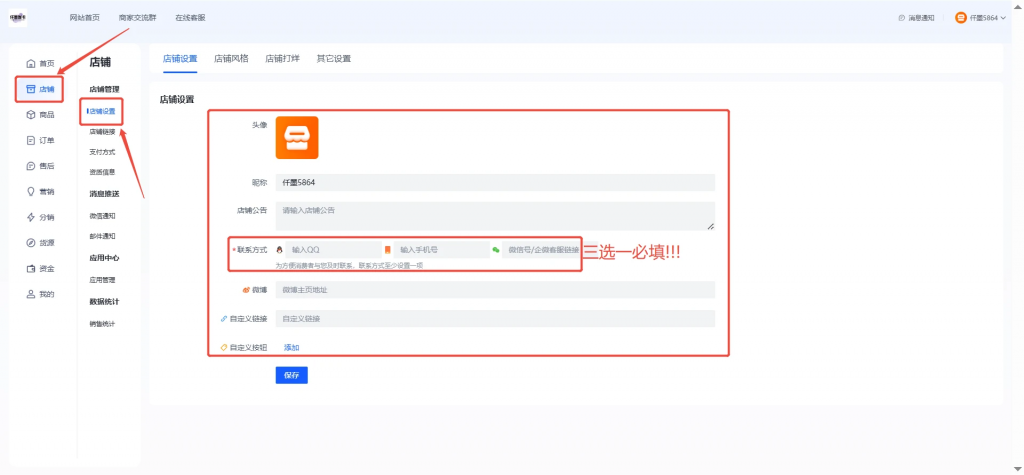1024x475 pixels.
Task: Focus the 自定义链接 input field
Action: [495, 319]
